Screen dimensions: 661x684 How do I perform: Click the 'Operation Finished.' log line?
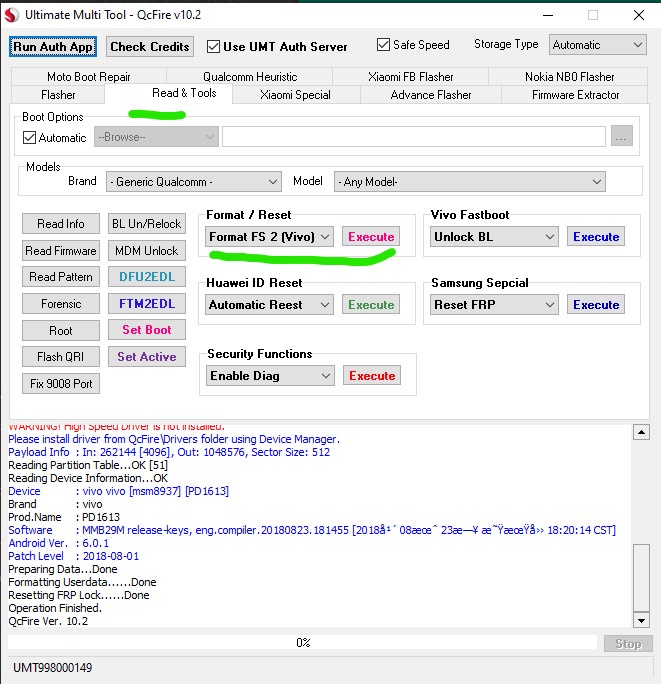(x=55, y=608)
